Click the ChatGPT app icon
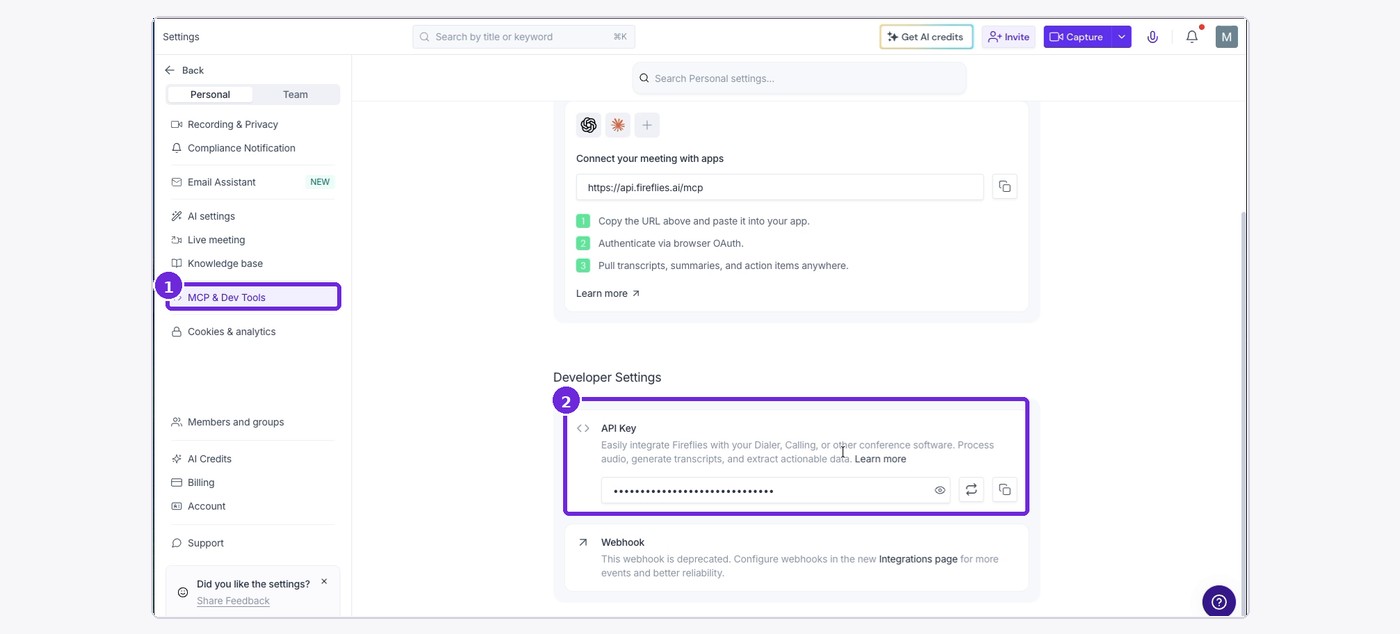 (x=589, y=125)
